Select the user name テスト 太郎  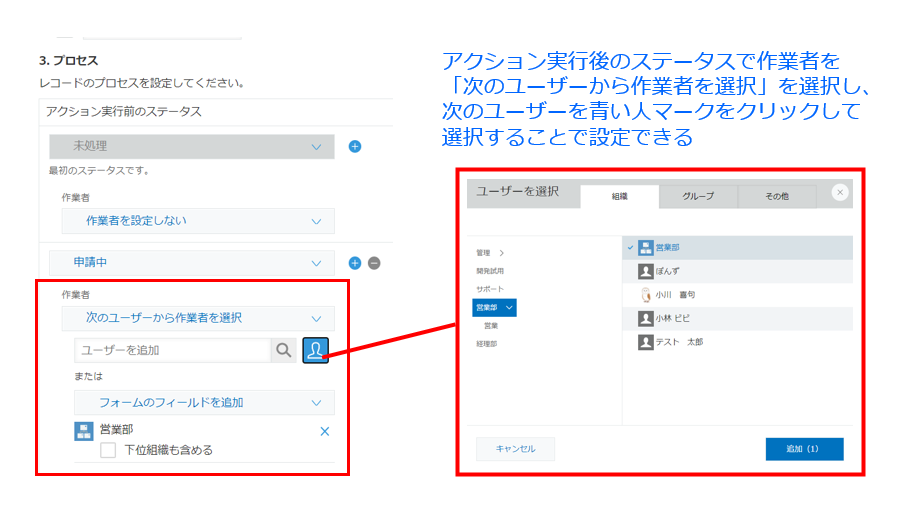coord(679,342)
